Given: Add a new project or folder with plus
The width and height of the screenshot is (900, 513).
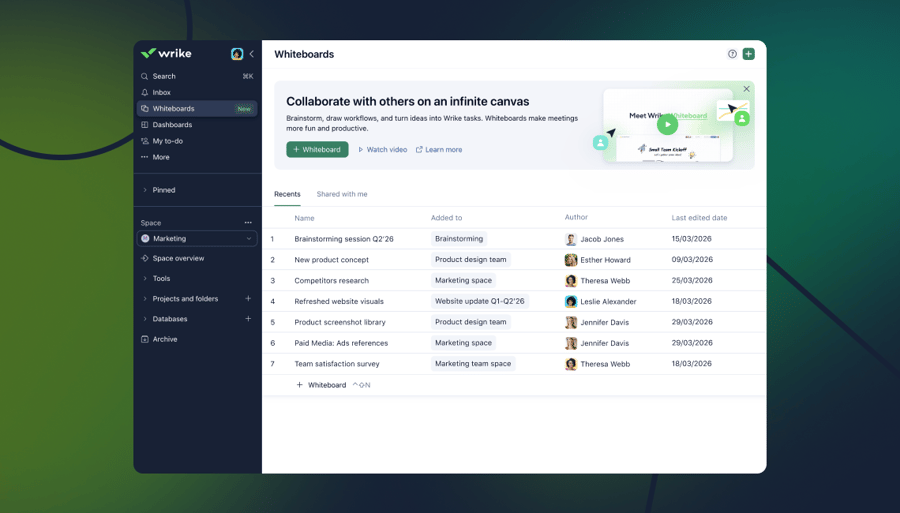Looking at the screenshot, I should pos(248,298).
